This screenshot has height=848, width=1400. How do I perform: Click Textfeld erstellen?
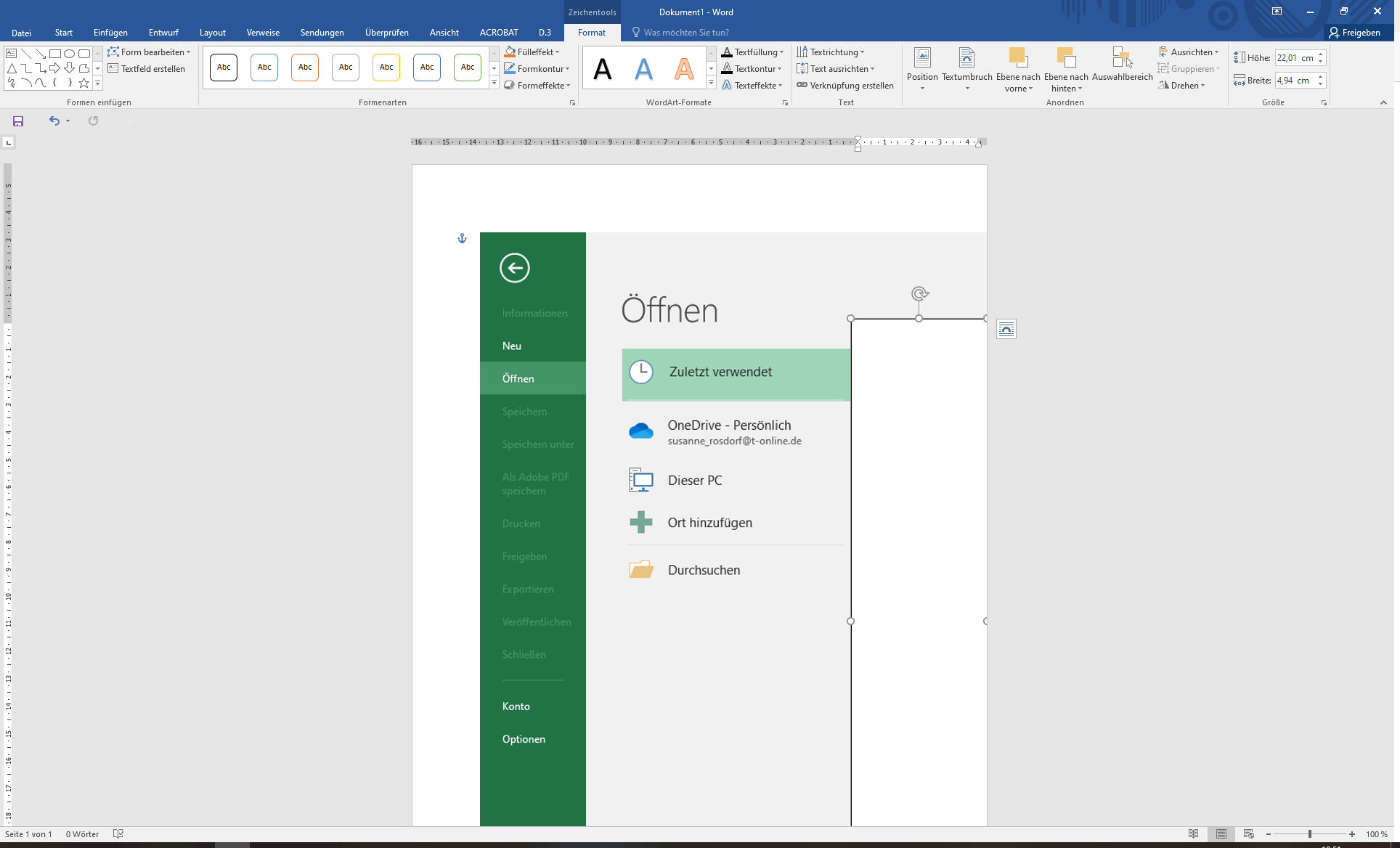point(147,69)
